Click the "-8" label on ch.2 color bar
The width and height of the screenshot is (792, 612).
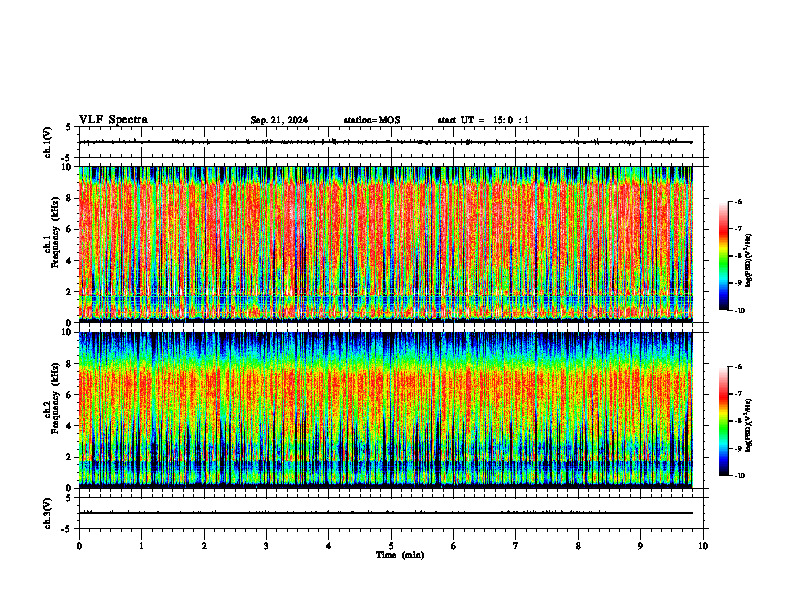(738, 421)
